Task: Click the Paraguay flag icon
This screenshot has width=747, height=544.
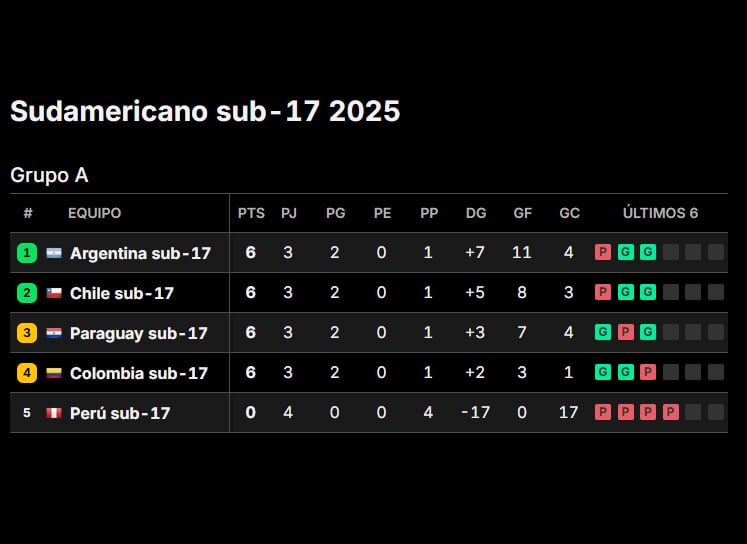Action: [x=54, y=333]
